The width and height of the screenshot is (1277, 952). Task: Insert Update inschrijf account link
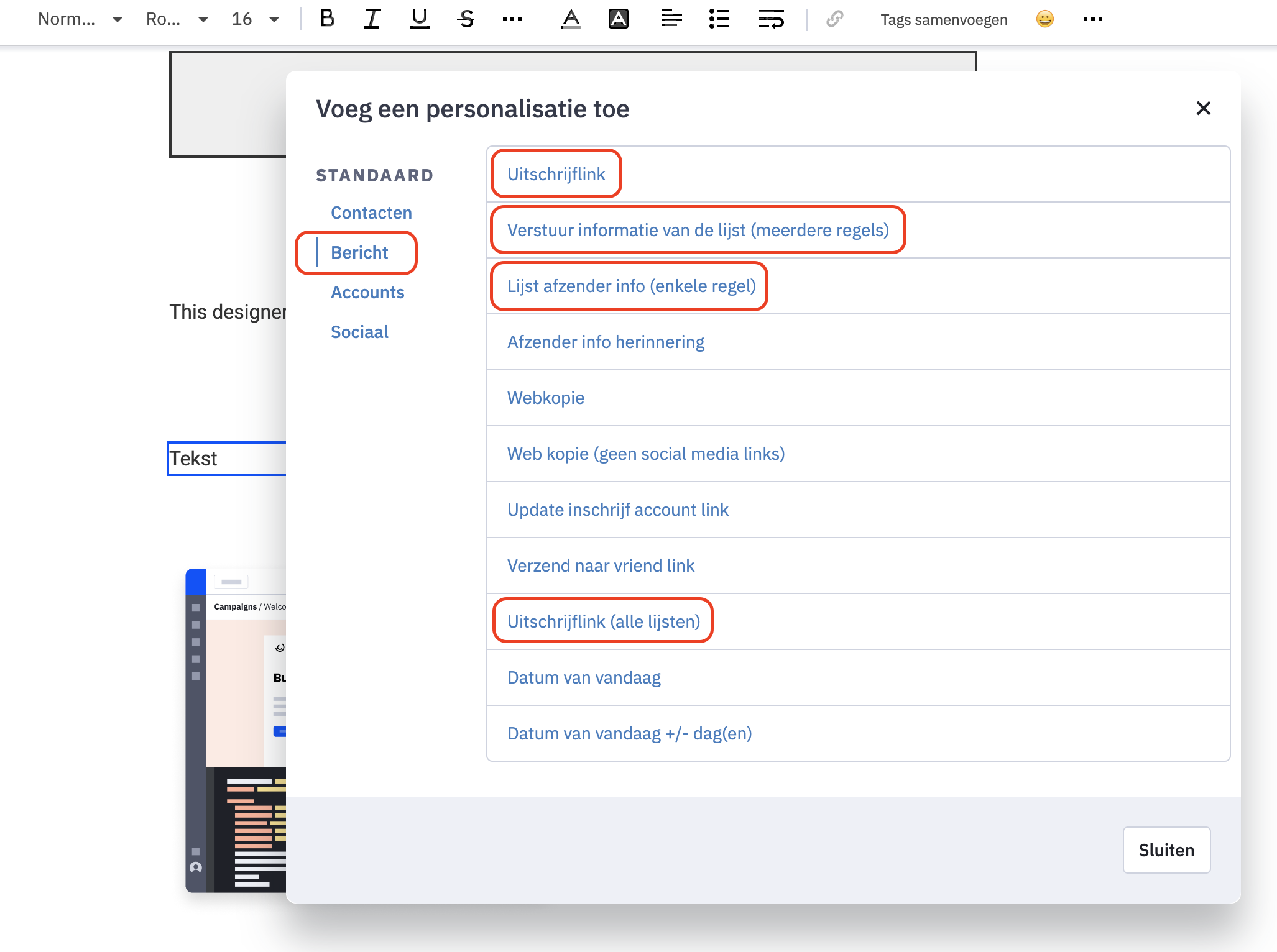click(858, 510)
